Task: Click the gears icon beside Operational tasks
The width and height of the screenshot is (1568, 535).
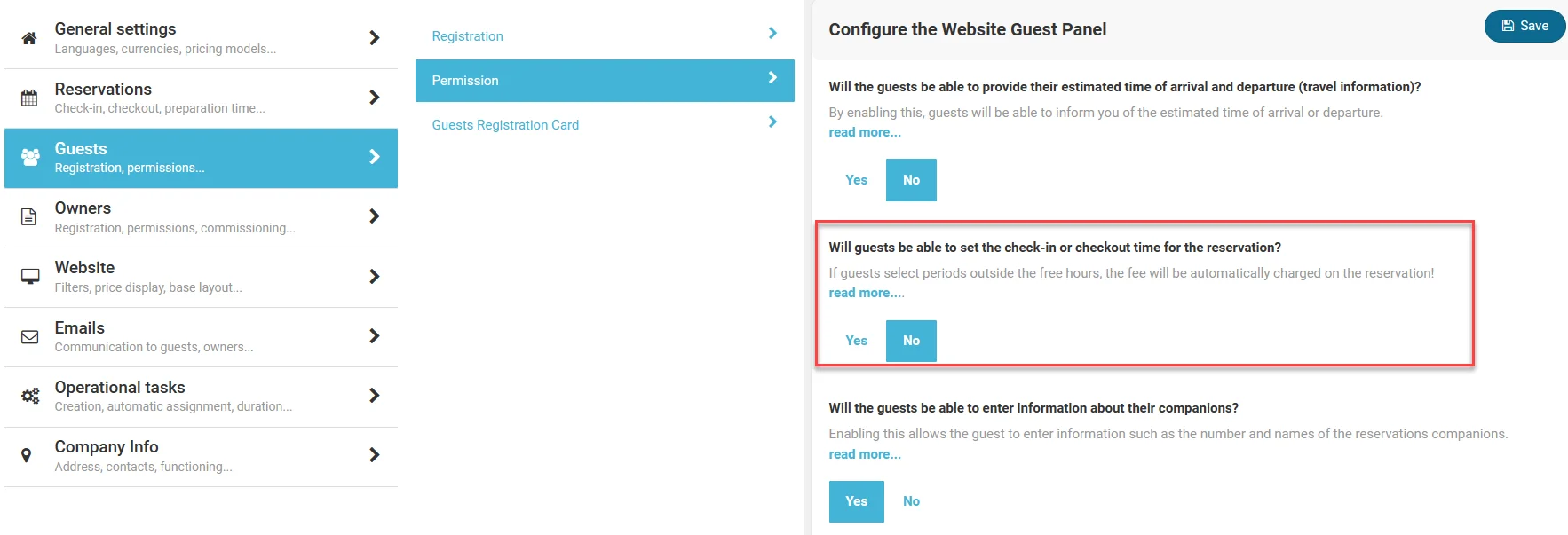Action: click(x=30, y=397)
